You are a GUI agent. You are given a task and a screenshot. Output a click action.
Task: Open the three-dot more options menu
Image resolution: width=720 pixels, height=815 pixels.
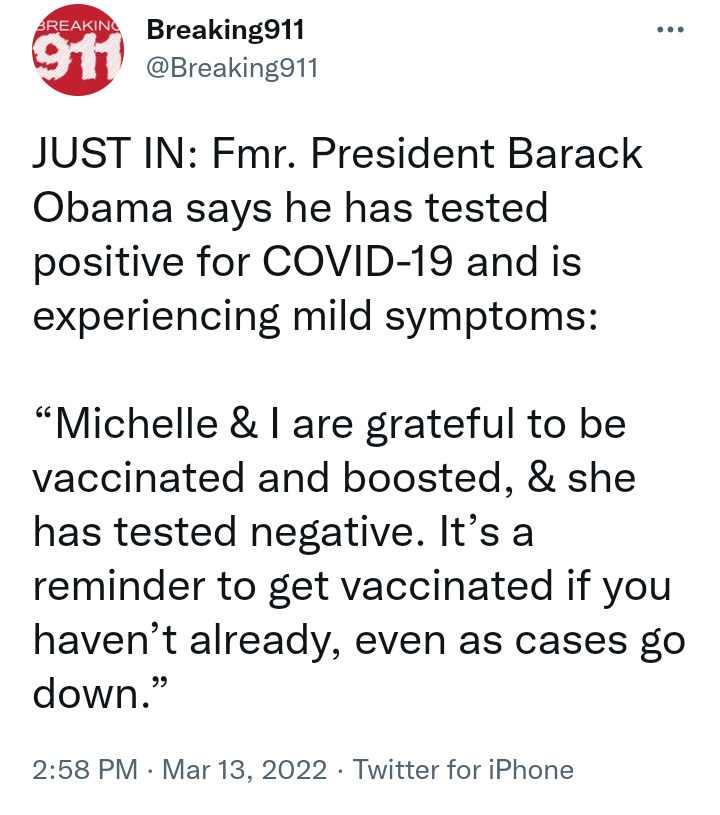click(x=670, y=30)
